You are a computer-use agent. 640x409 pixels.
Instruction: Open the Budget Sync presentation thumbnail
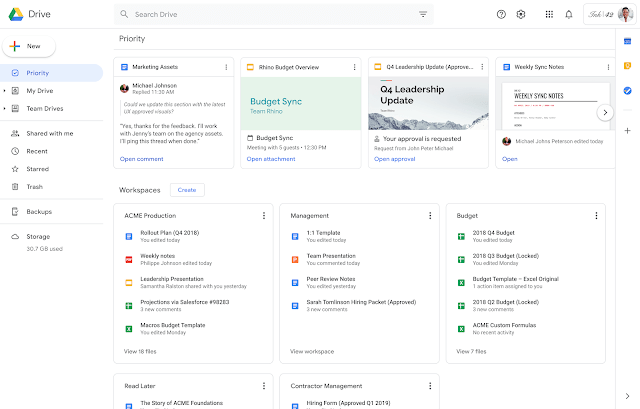click(x=300, y=104)
